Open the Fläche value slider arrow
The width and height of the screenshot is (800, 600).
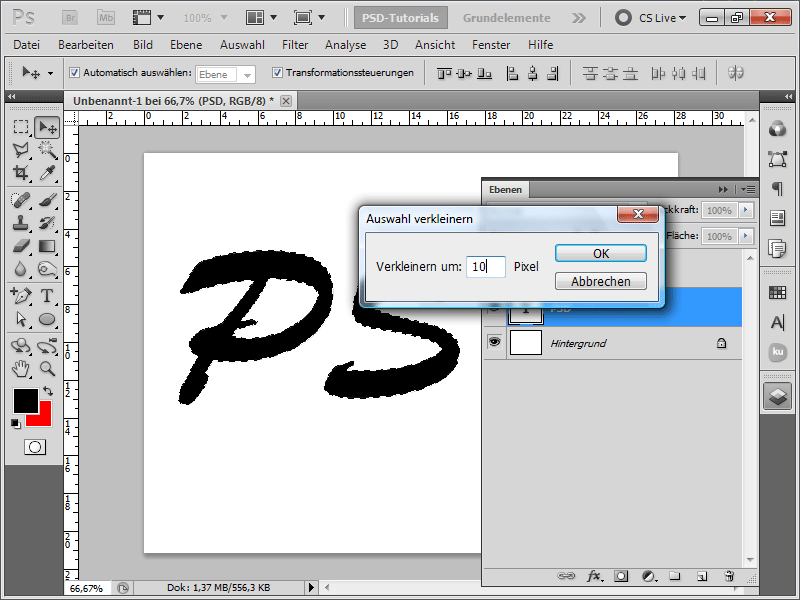pos(746,236)
